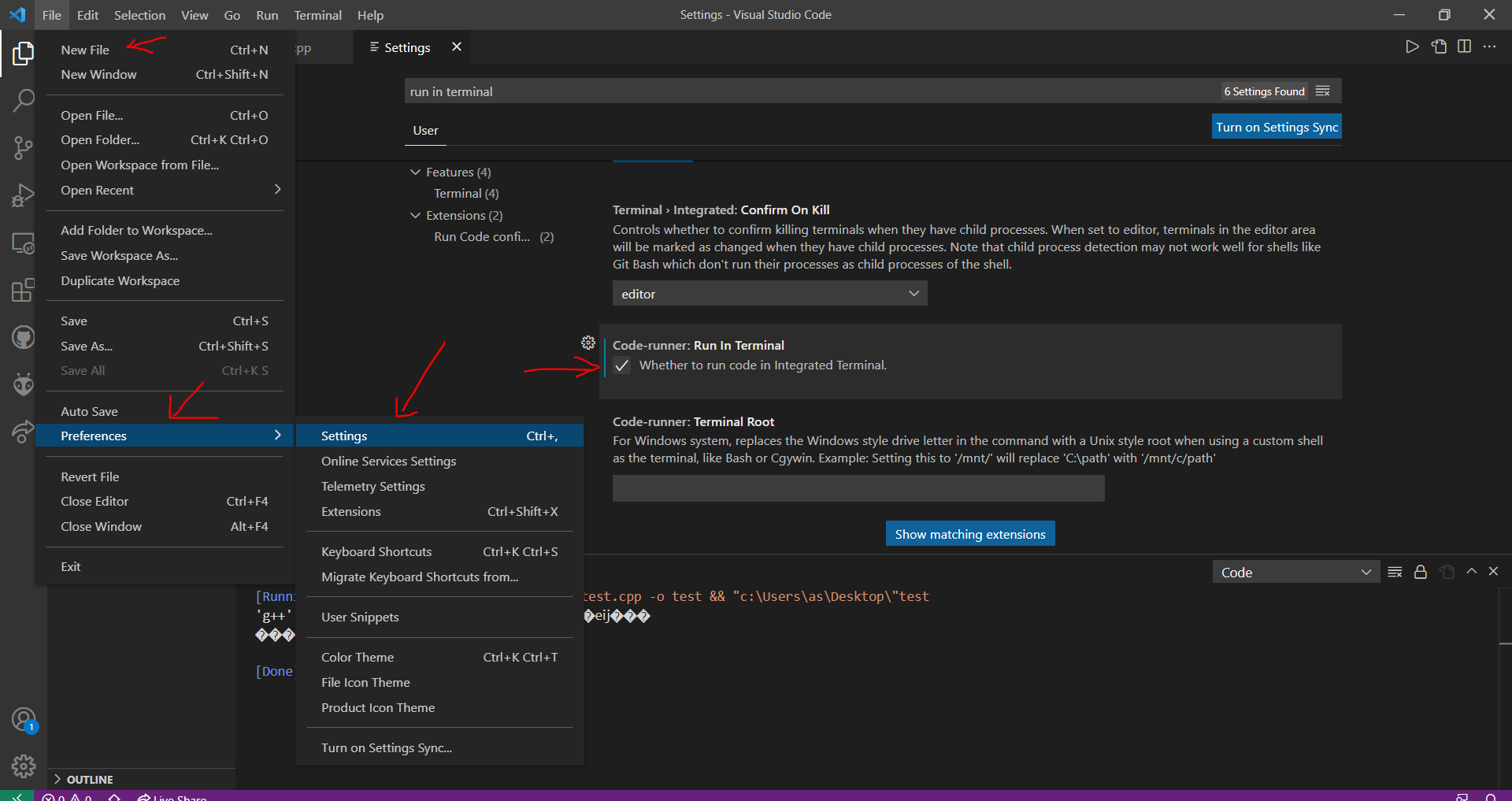
Task: Choose Online Services Settings item
Action: tap(439, 461)
